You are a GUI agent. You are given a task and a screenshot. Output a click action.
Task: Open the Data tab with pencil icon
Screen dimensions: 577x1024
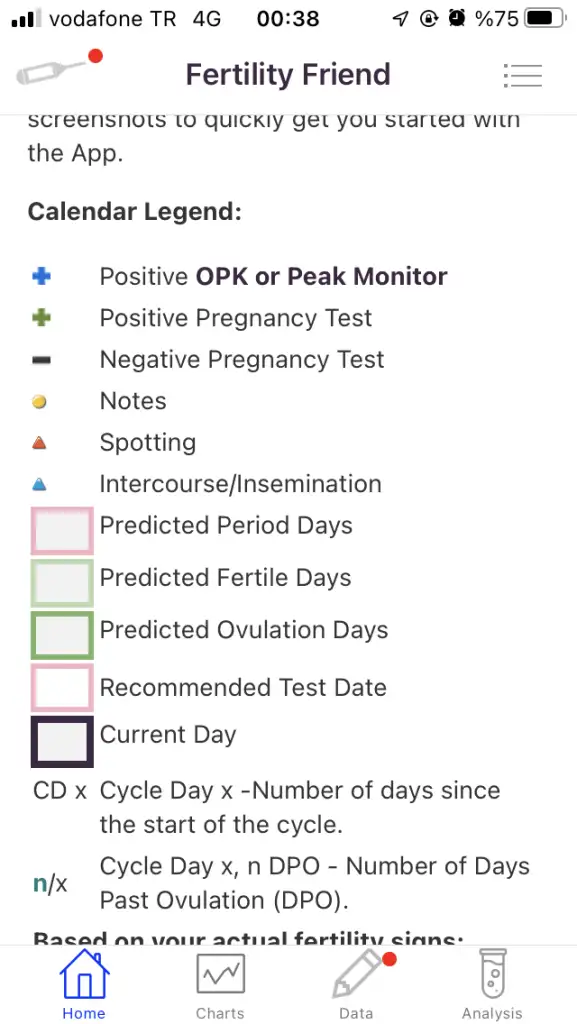coord(358,985)
